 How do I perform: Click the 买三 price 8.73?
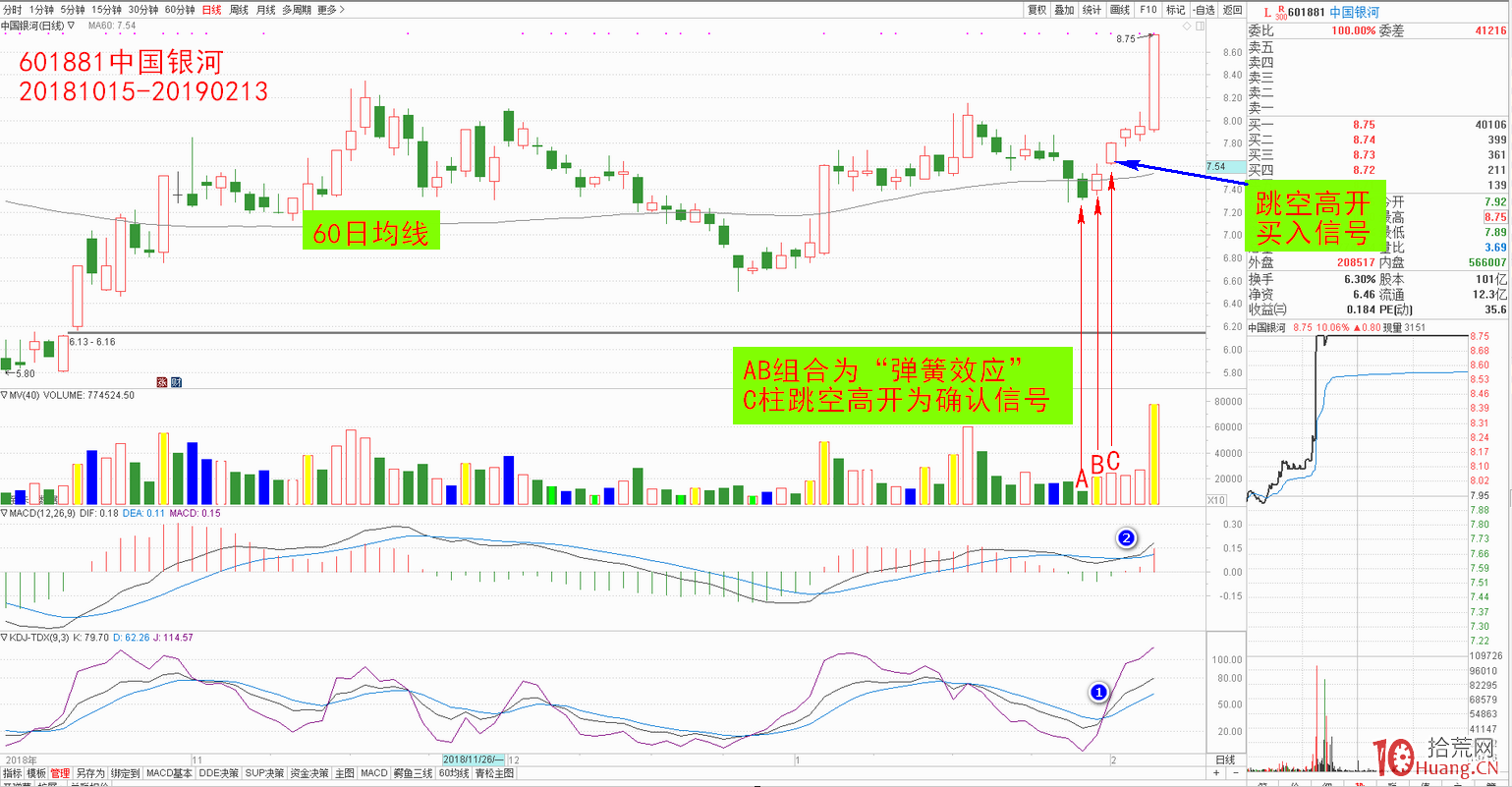[1364, 155]
